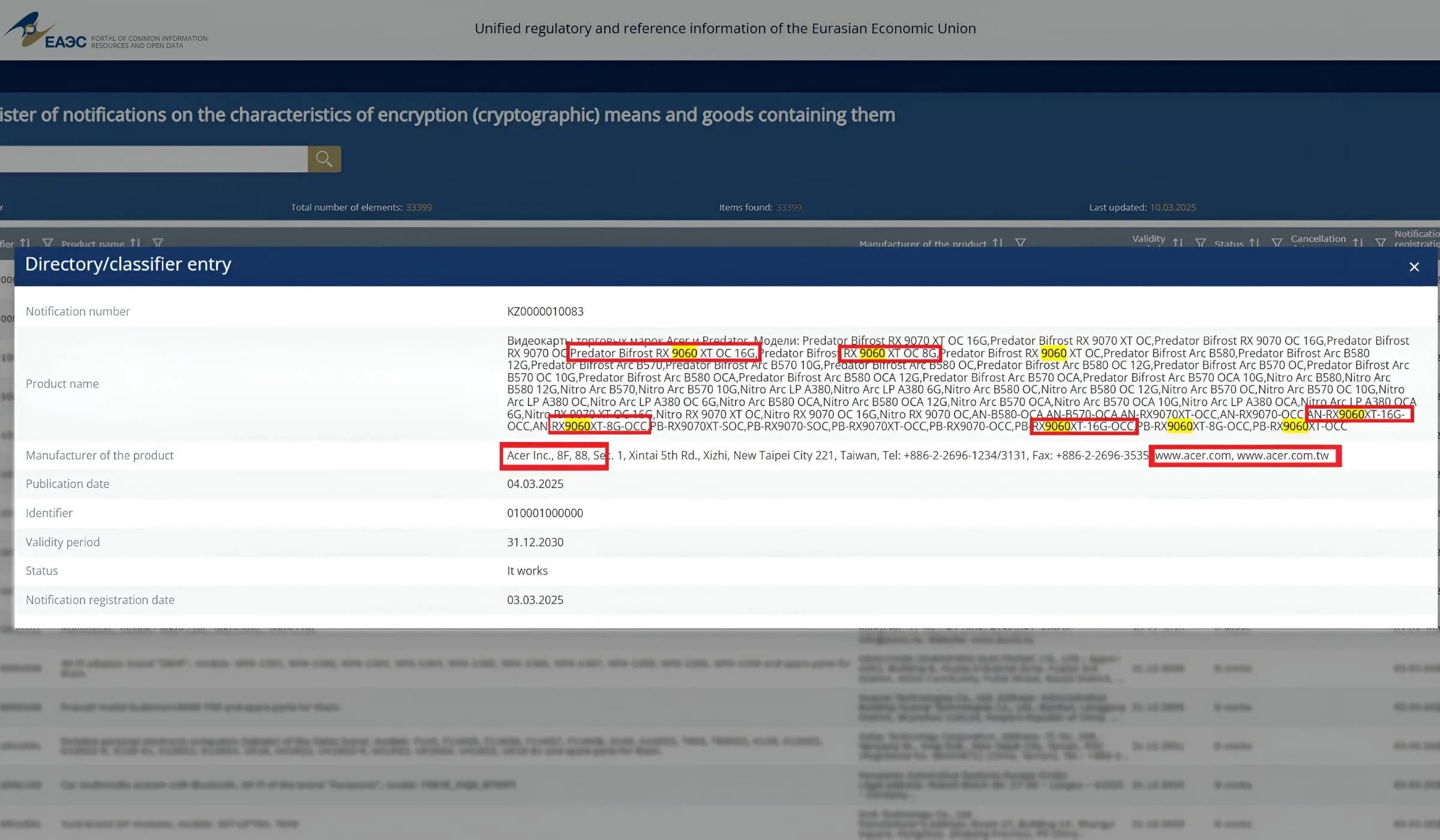Sort by Cancellation column arrows

(x=1358, y=243)
